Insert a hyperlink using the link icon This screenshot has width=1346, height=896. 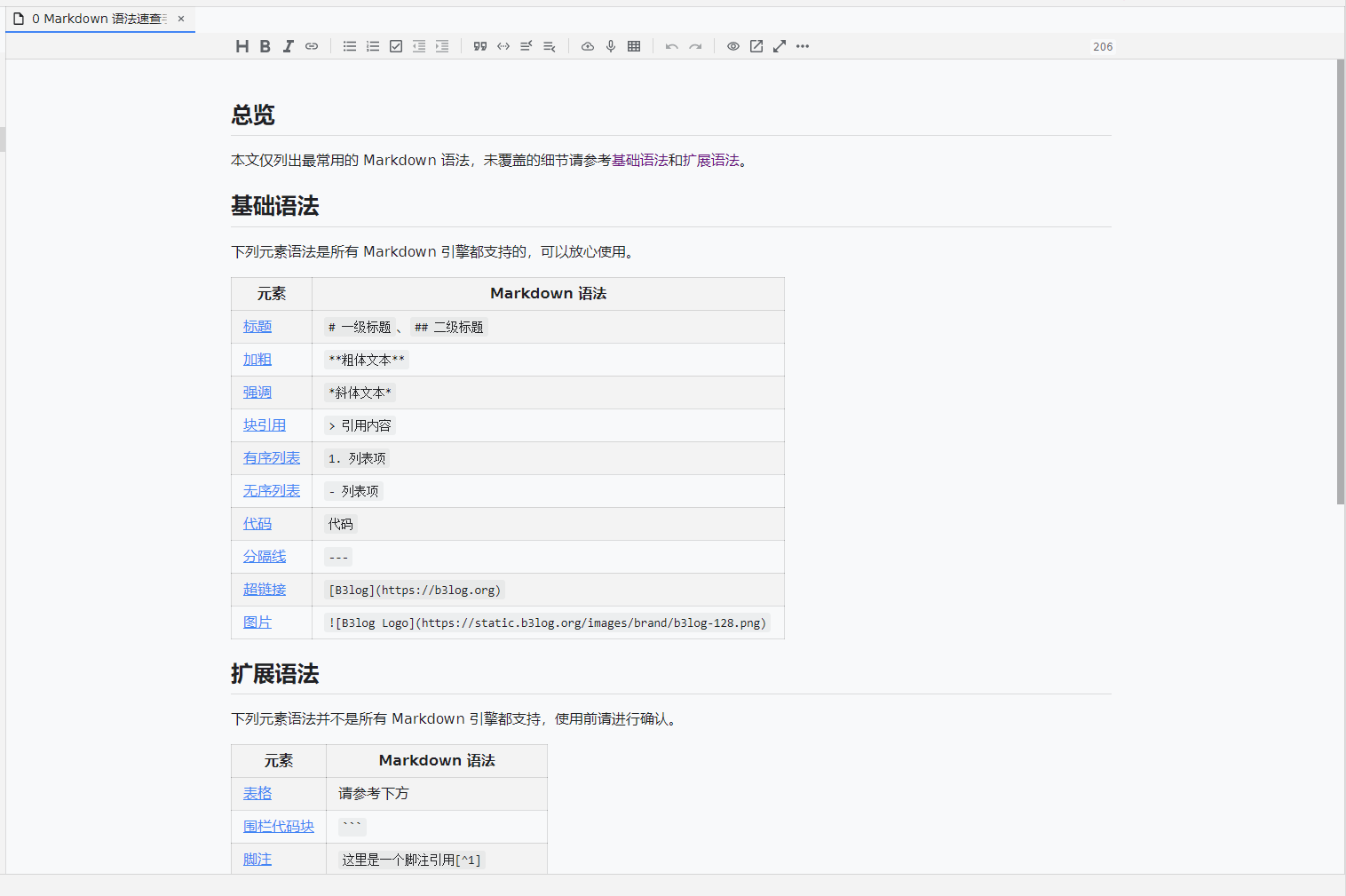tap(312, 46)
